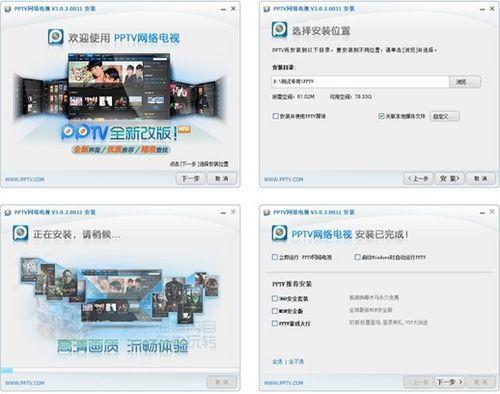
Task: Click 安装目录 label
Action: tap(284, 67)
